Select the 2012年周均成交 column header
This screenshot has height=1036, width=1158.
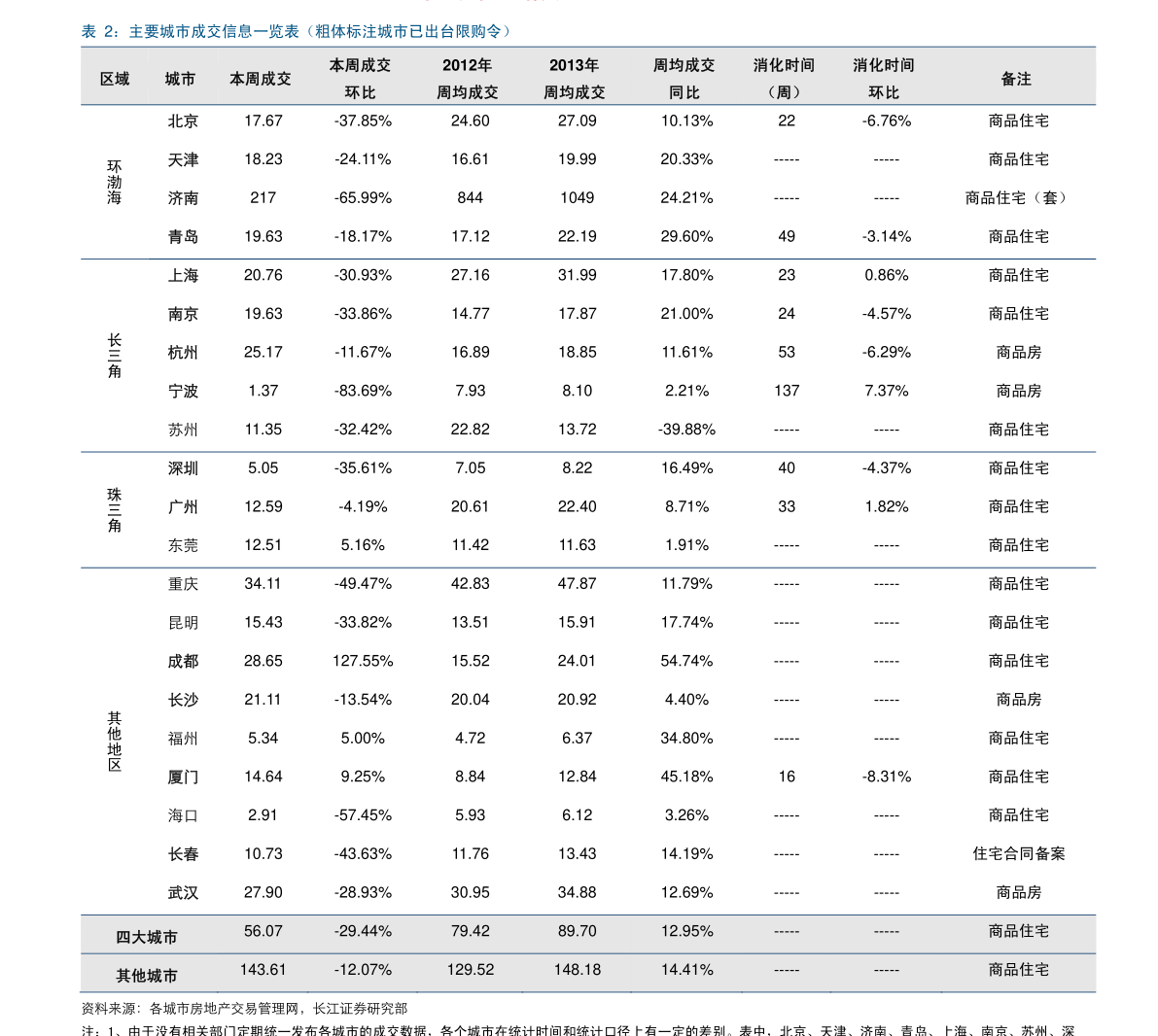(x=467, y=79)
